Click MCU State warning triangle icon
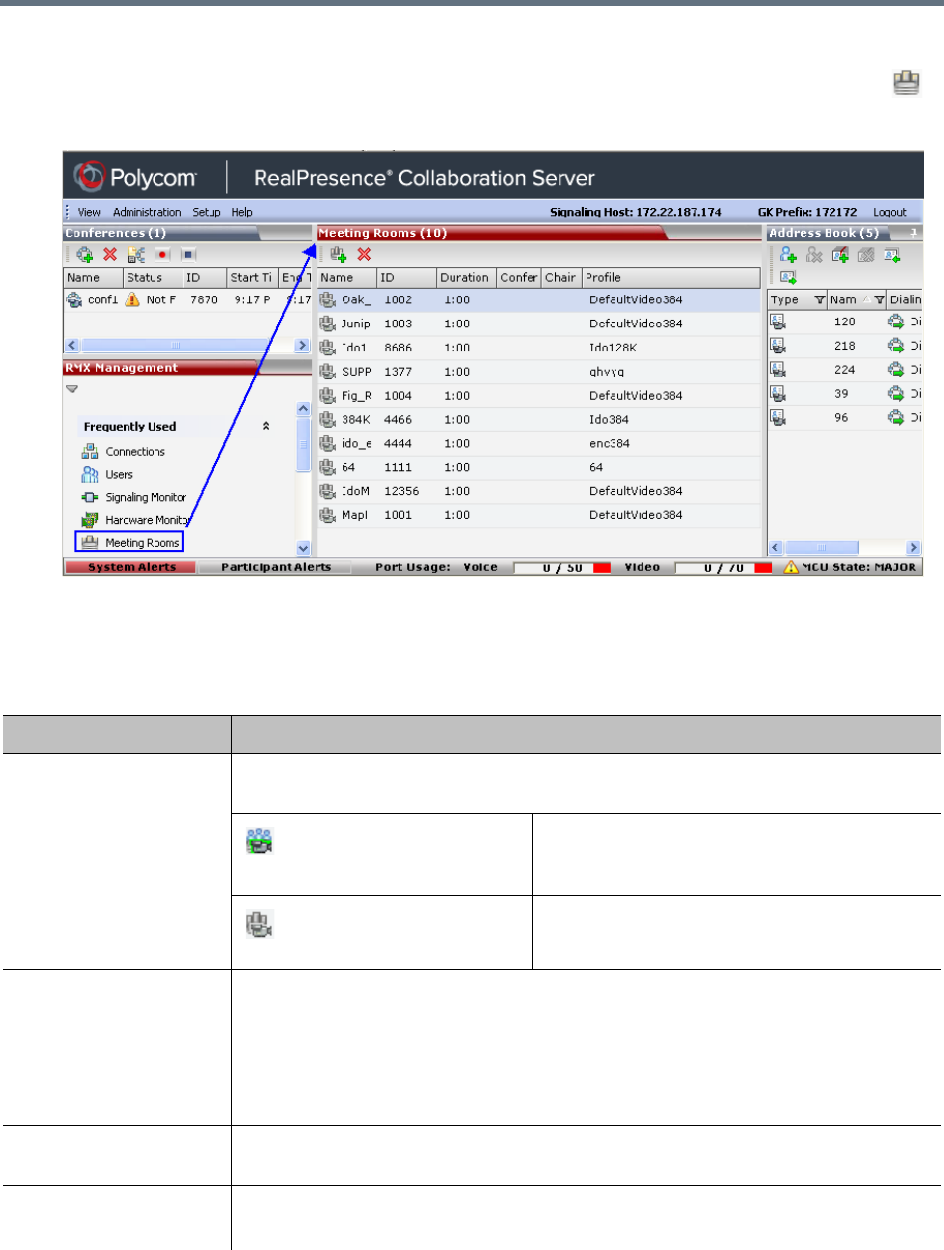 coord(791,568)
